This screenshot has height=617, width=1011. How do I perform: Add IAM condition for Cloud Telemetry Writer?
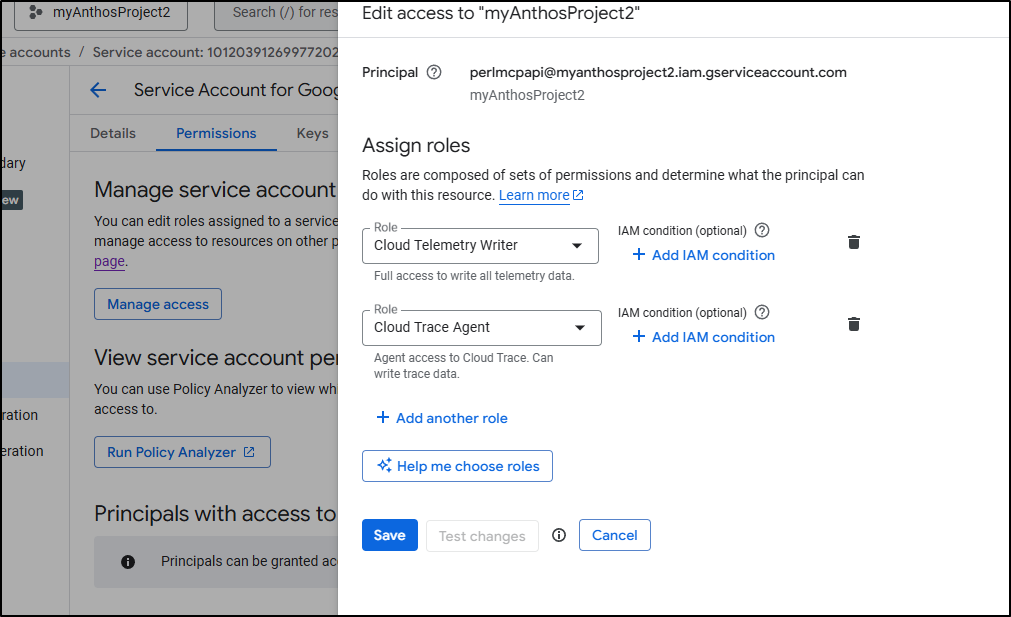tap(704, 255)
